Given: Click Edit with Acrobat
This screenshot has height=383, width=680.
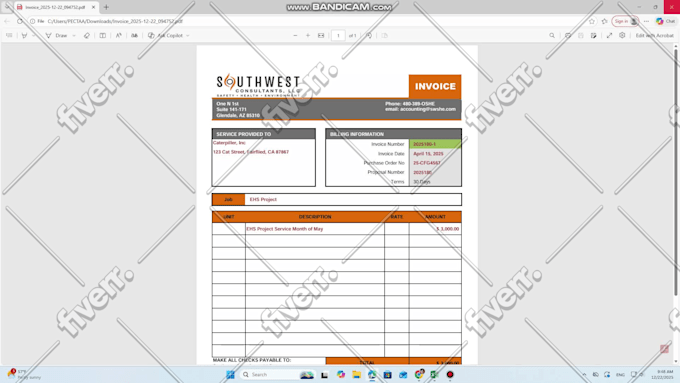Looking at the screenshot, I should pyautogui.click(x=654, y=36).
